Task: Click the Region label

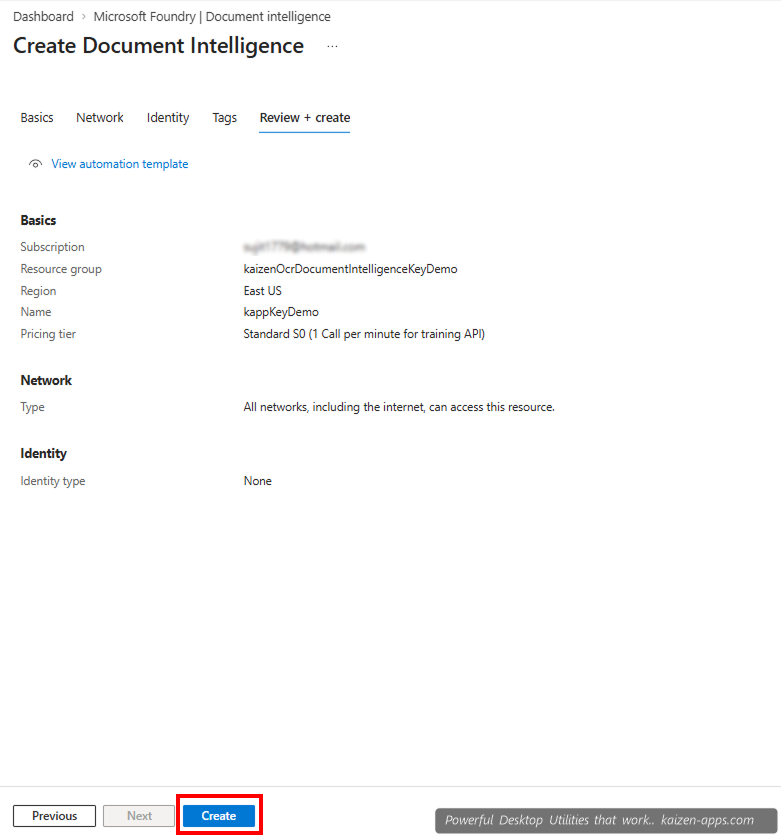Action: (x=38, y=291)
